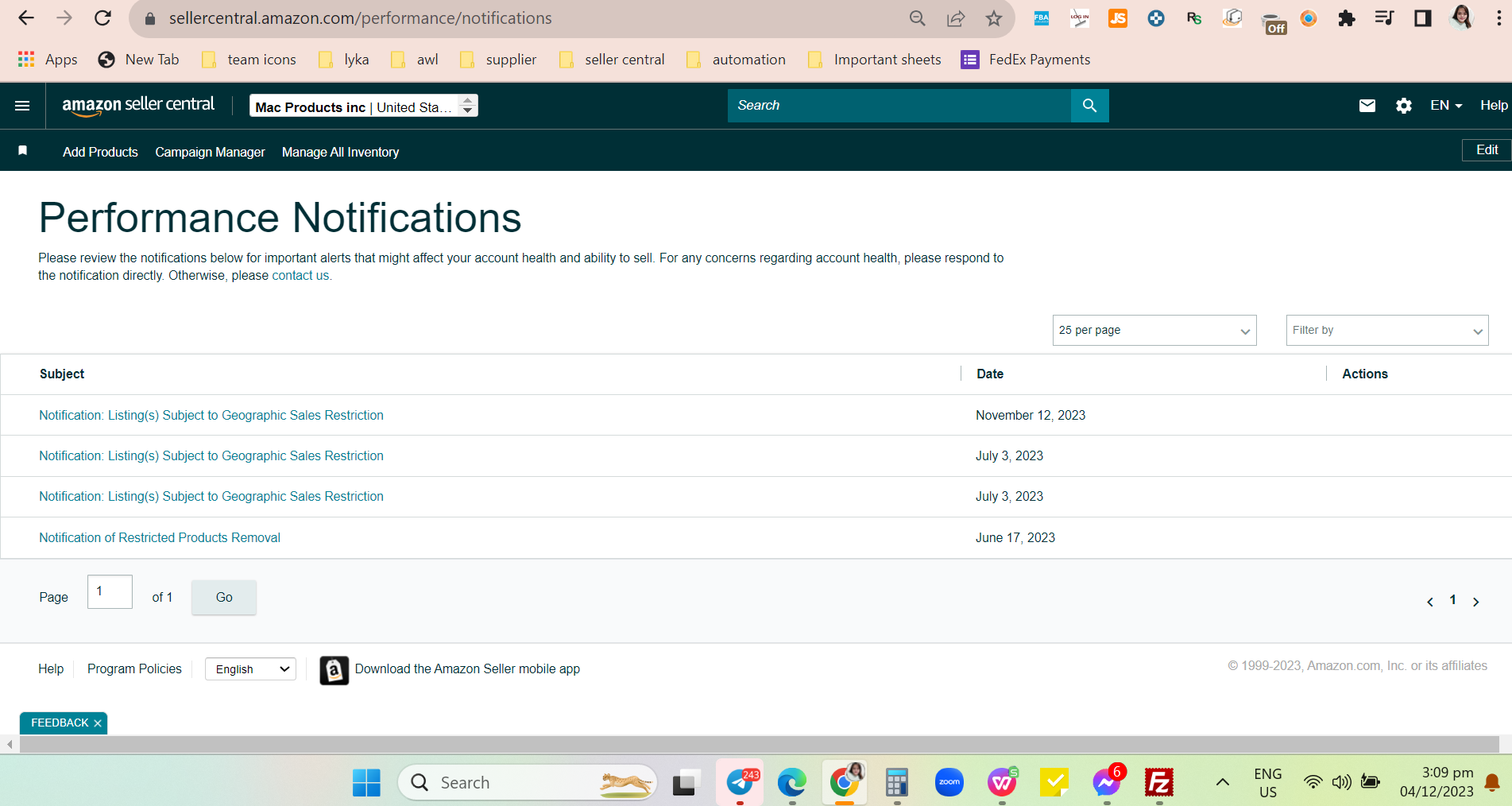The height and width of the screenshot is (806, 1512).
Task: Click the horizontal page scrollbar
Action: click(x=759, y=745)
